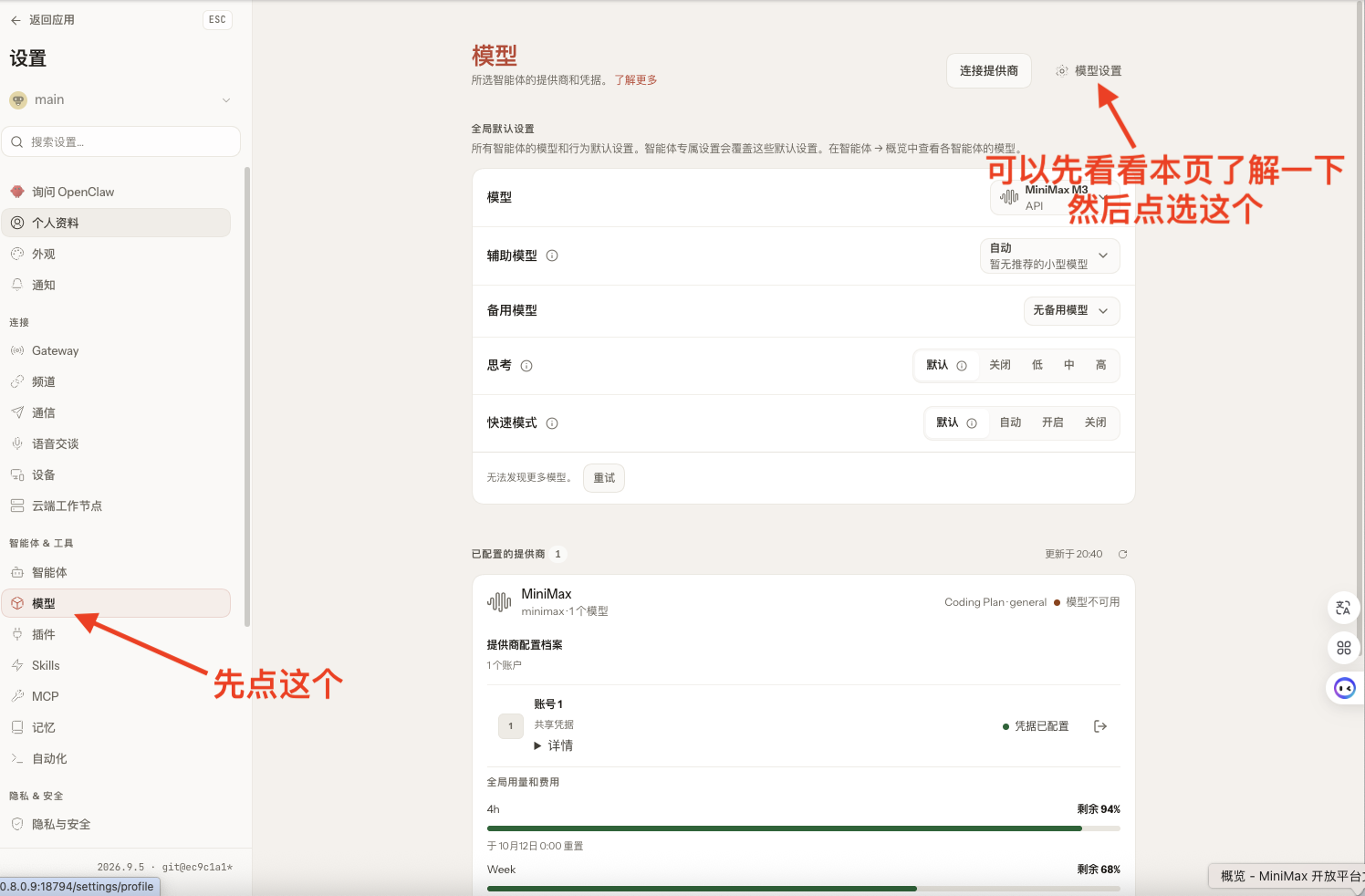Viewport: 1365px width, 896px height.
Task: Select 外观 in sidebar
Action: pos(116,254)
